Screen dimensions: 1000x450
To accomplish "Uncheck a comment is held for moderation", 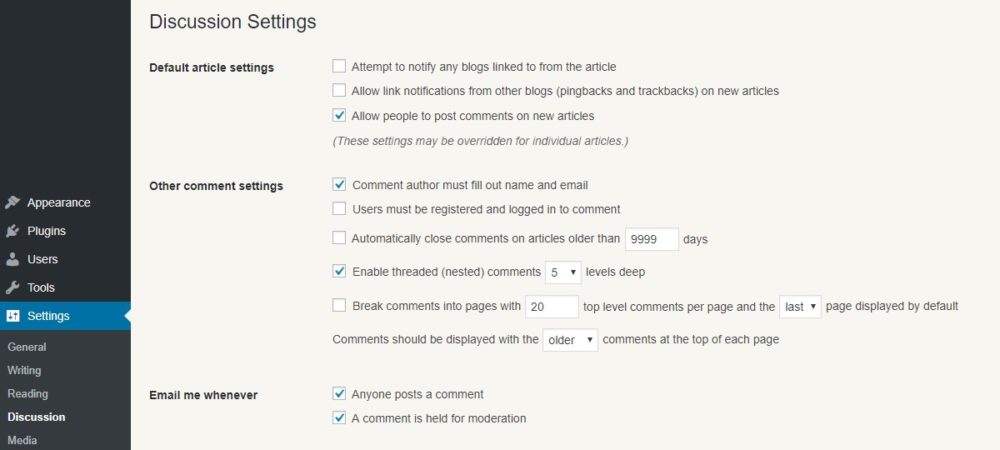I will [x=339, y=418].
